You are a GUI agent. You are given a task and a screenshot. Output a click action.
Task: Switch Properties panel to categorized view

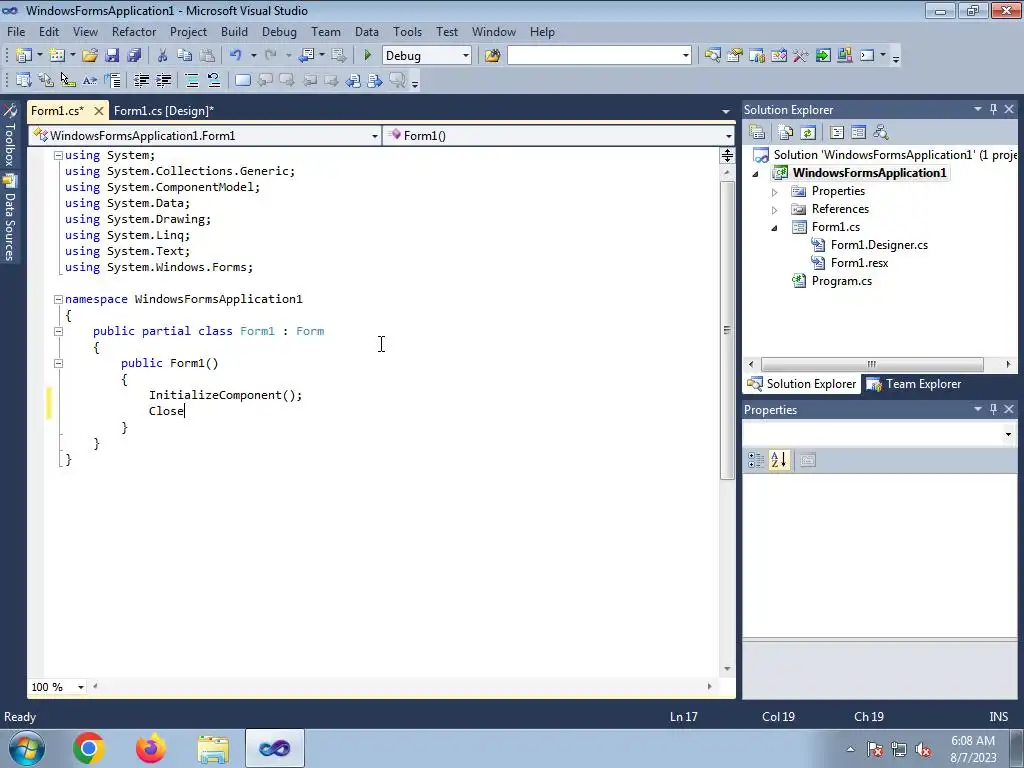pyautogui.click(x=756, y=460)
